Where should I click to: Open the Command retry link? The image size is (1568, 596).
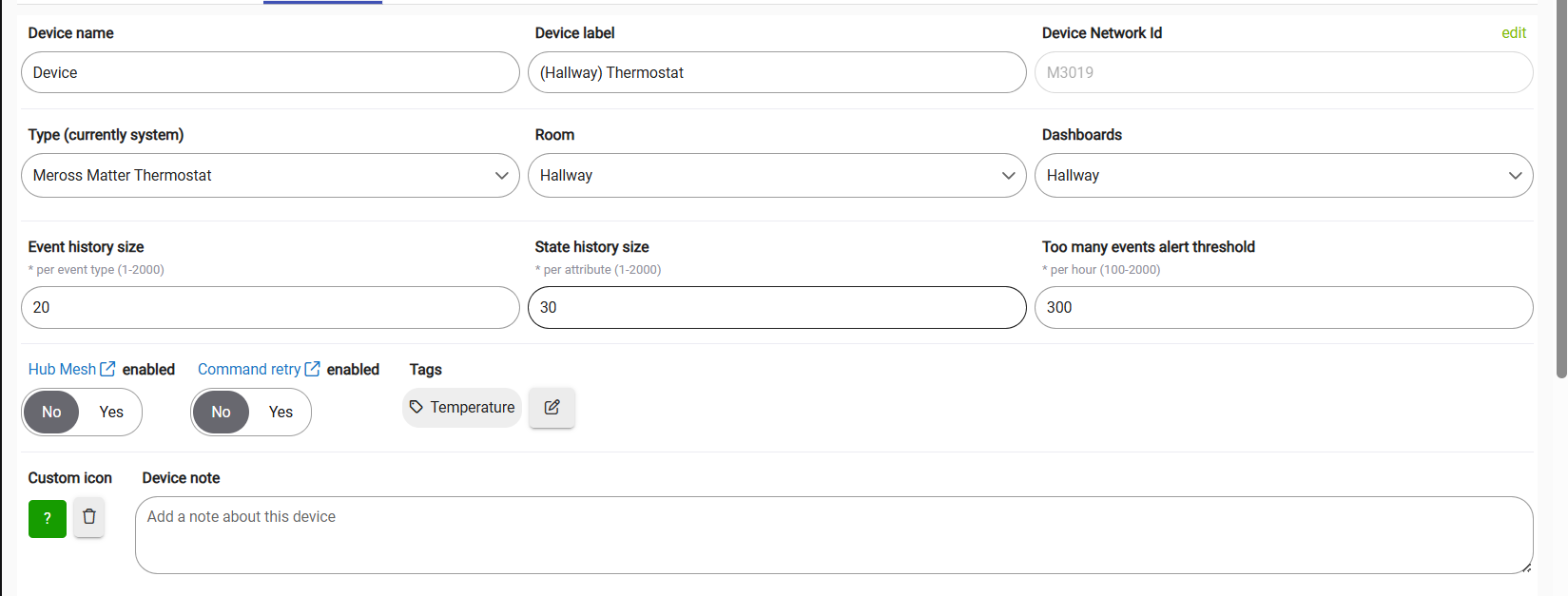[x=249, y=369]
